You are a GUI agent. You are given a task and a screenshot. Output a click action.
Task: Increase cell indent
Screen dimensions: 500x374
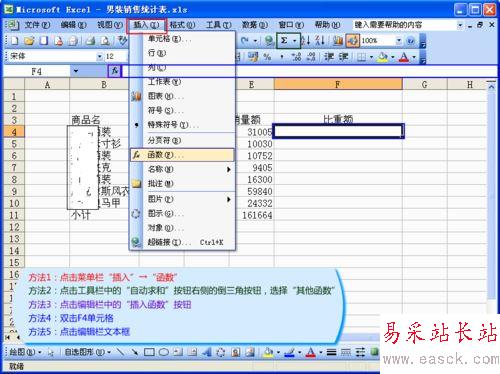(343, 57)
